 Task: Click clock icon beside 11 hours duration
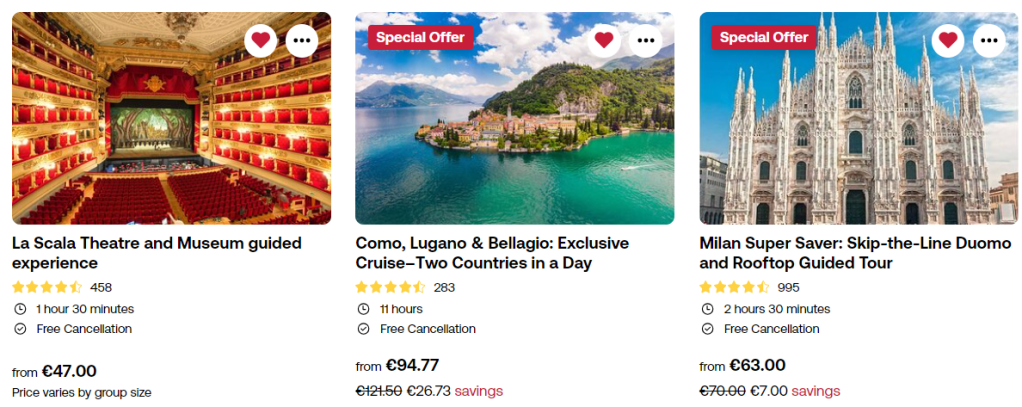point(363,309)
